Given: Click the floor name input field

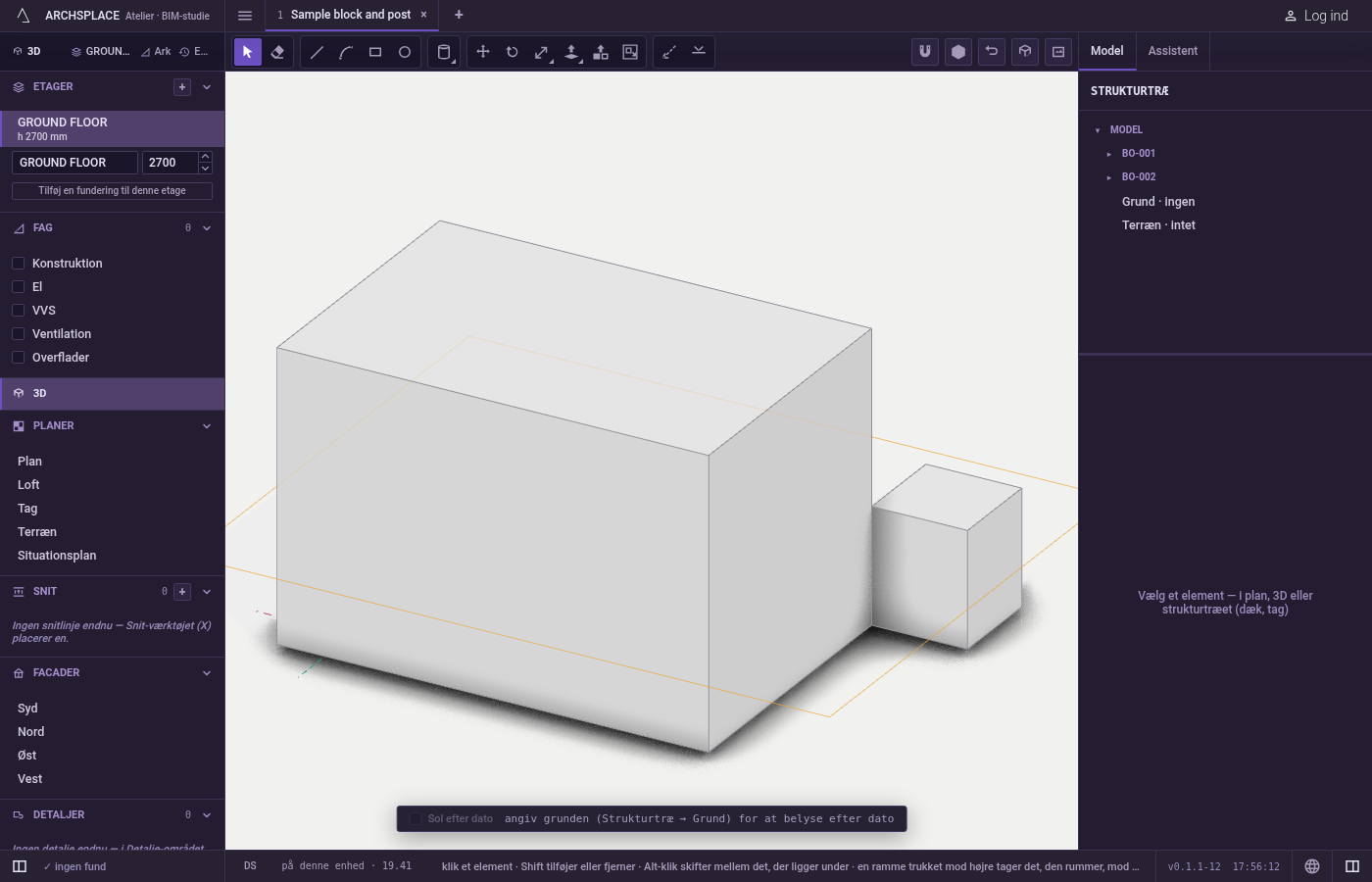Looking at the screenshot, I should [74, 163].
